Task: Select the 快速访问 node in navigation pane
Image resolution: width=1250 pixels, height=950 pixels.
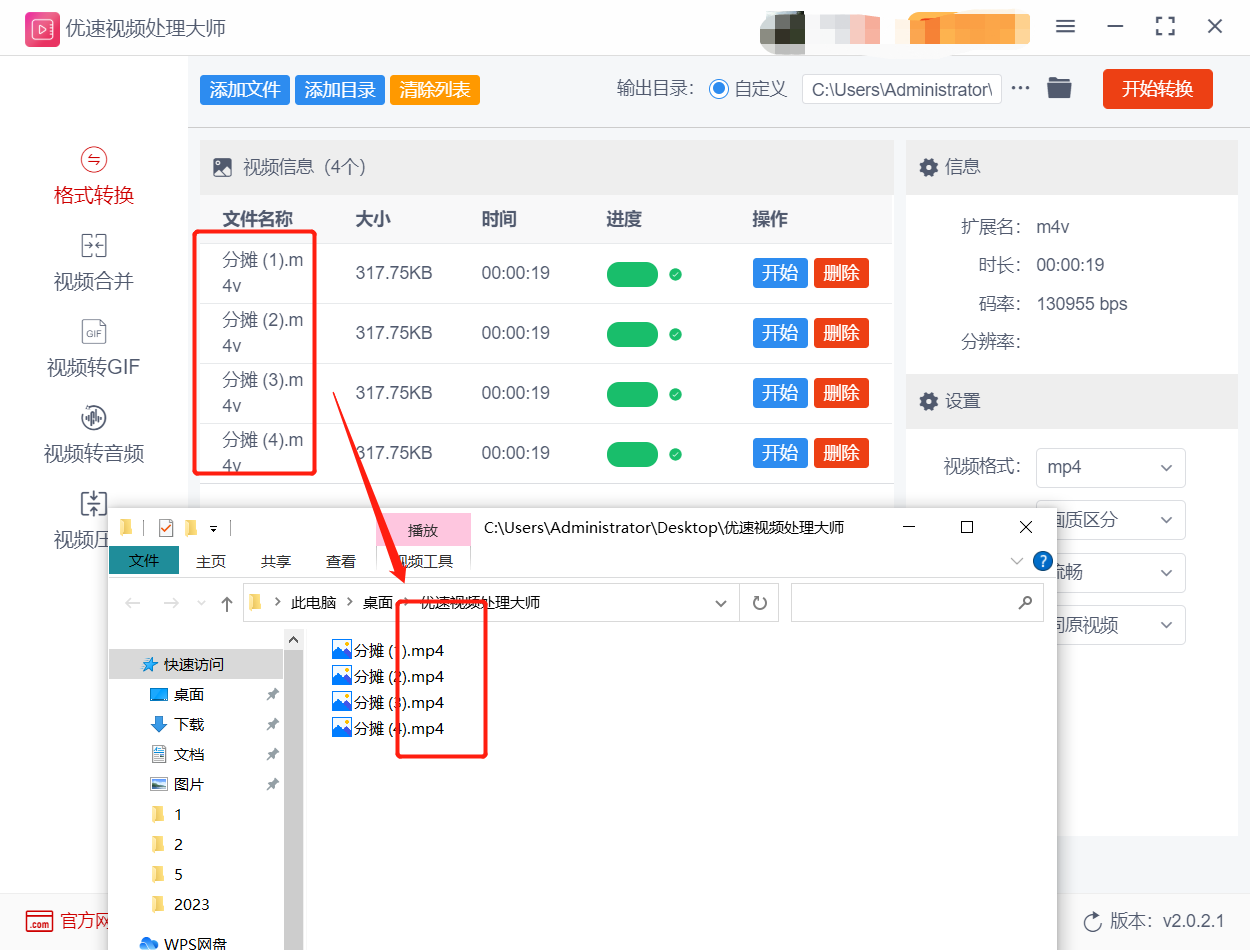Action: (196, 664)
